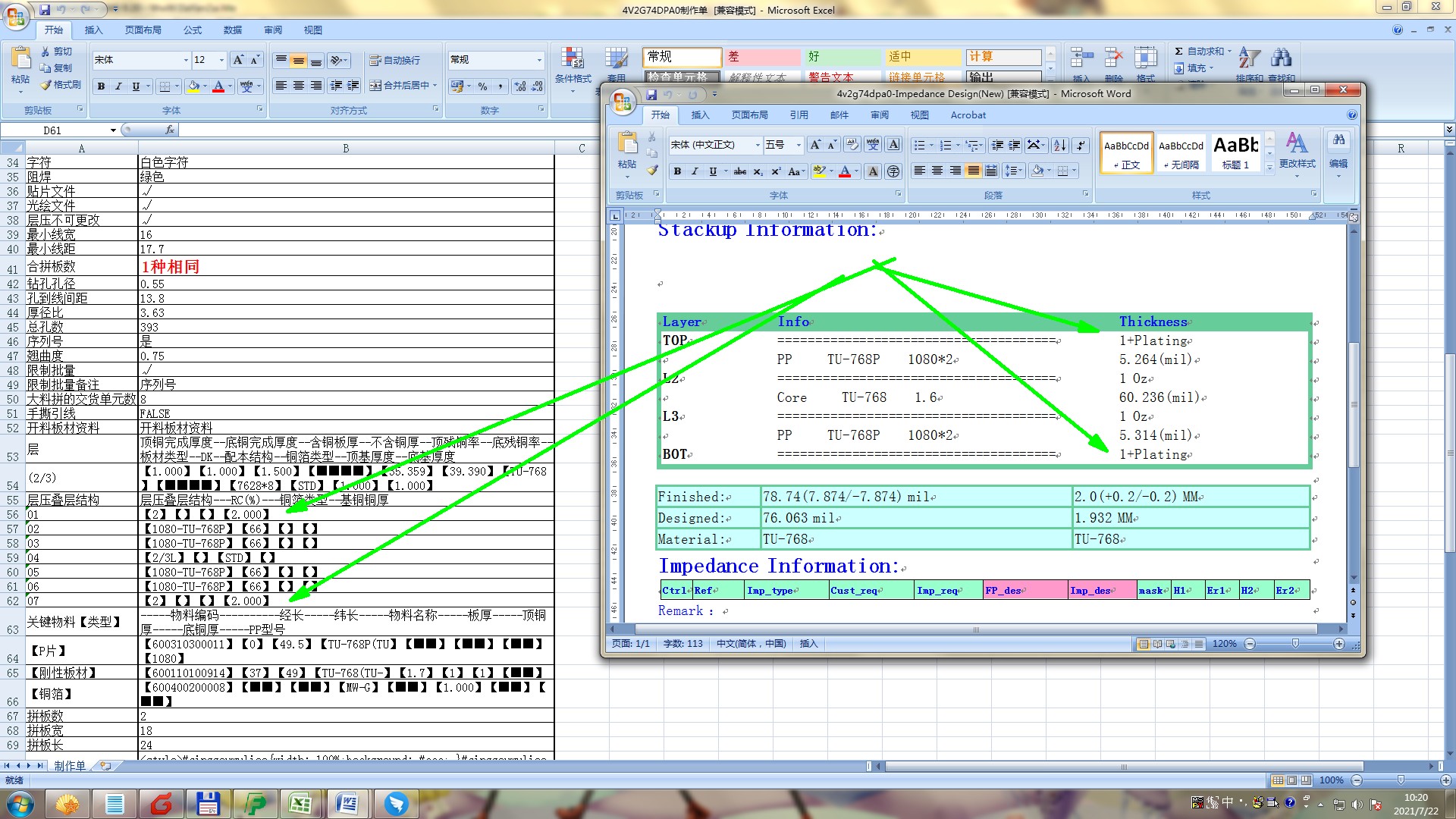Image resolution: width=1456 pixels, height=819 pixels.
Task: Click Word's strikethrough formatting icon
Action: coord(739,171)
